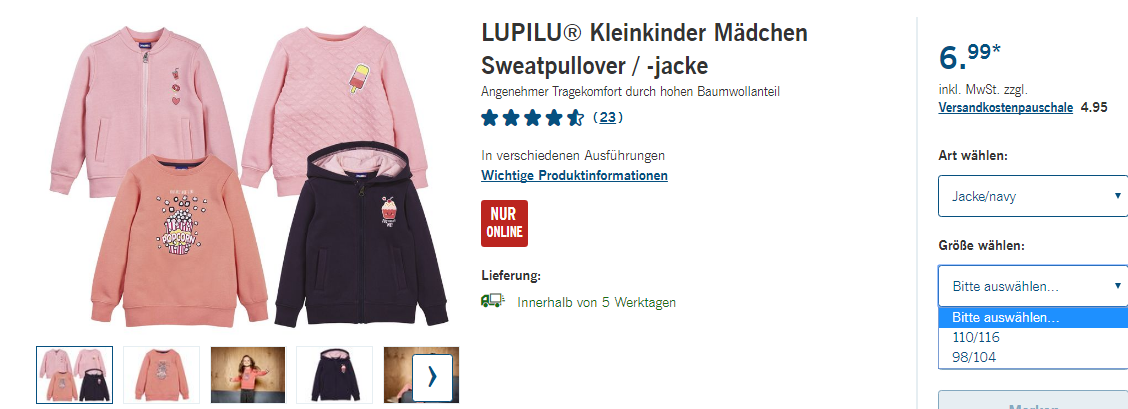The width and height of the screenshot is (1128, 409).
Task: Click the main product image
Action: pyautogui.click(x=248, y=176)
